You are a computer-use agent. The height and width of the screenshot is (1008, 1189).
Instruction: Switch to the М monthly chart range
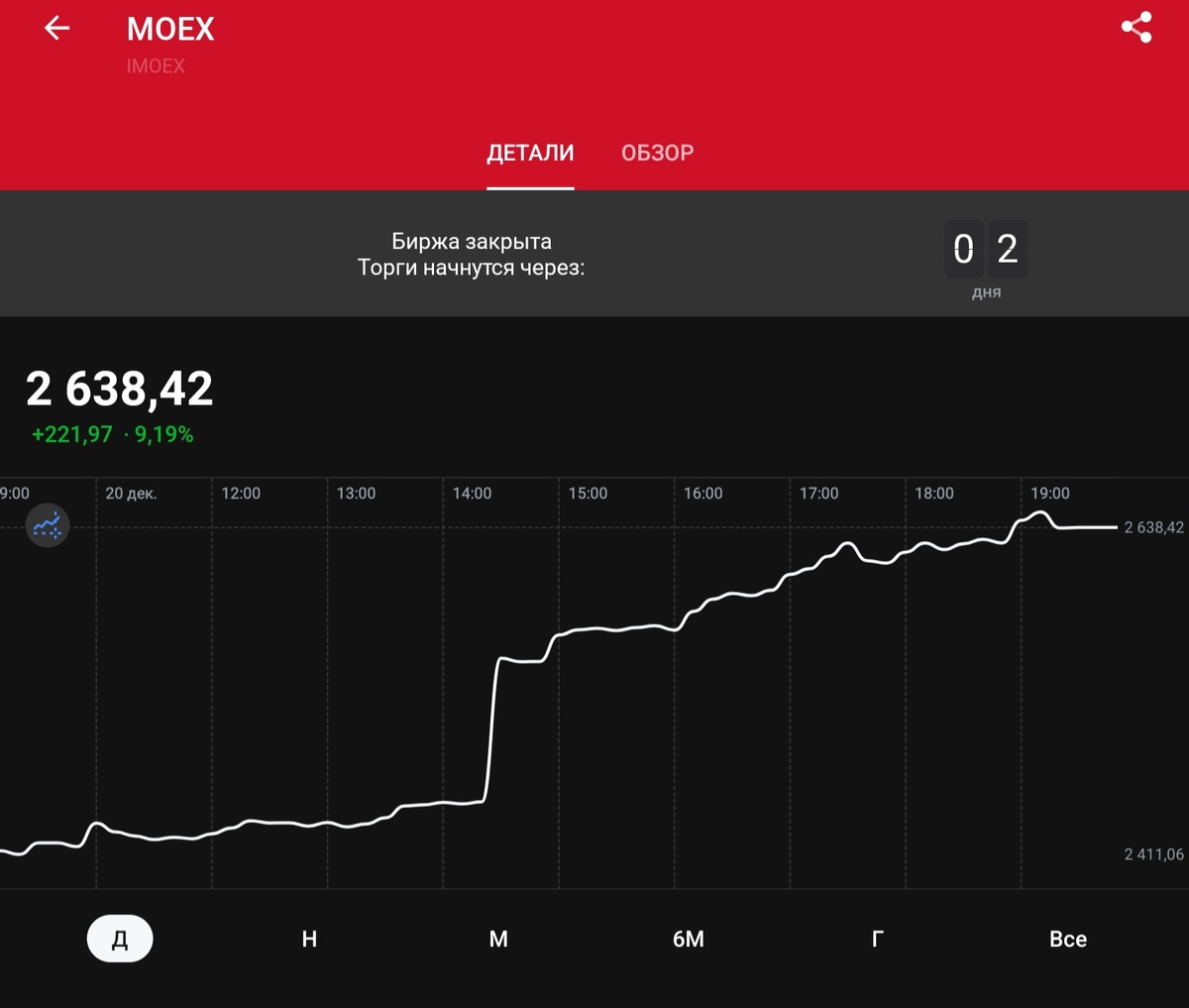click(x=498, y=939)
